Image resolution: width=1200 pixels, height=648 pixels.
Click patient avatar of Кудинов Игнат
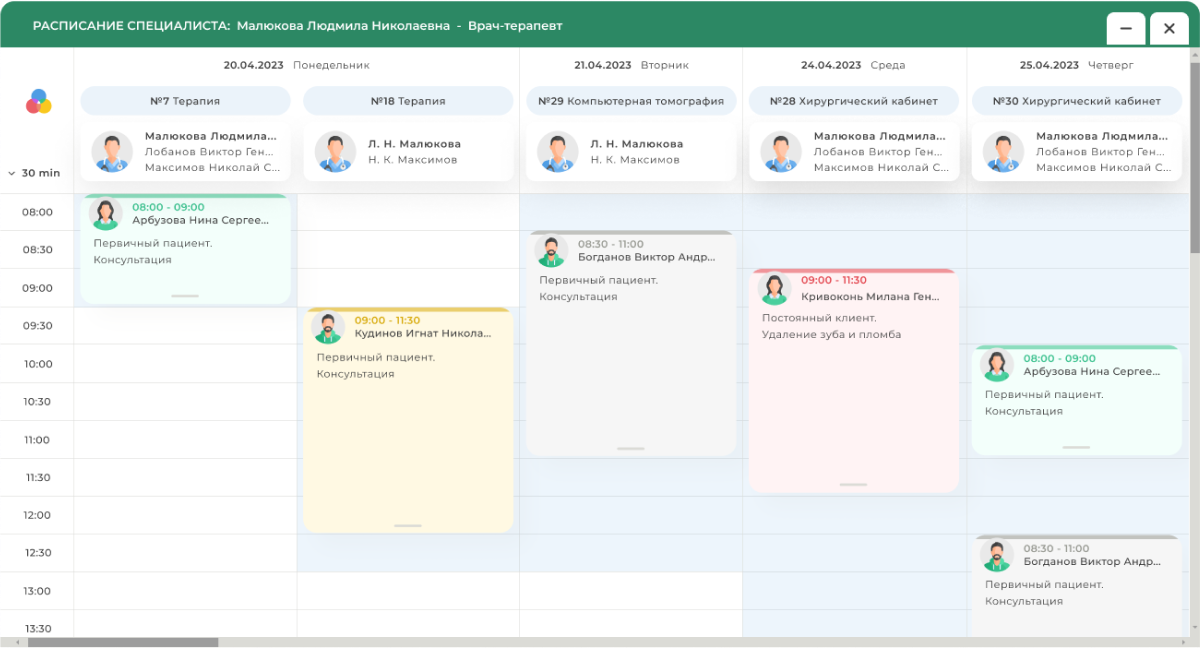tap(328, 328)
